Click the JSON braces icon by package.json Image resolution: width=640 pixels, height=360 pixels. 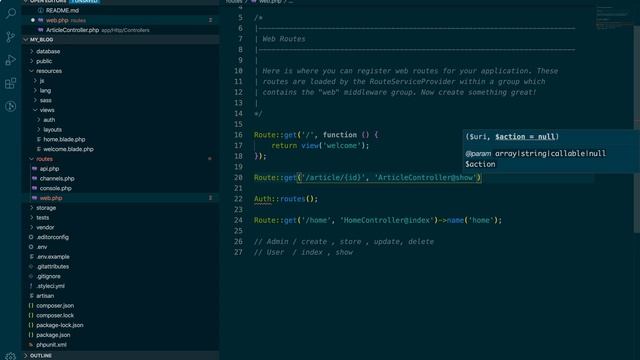click(x=31, y=335)
